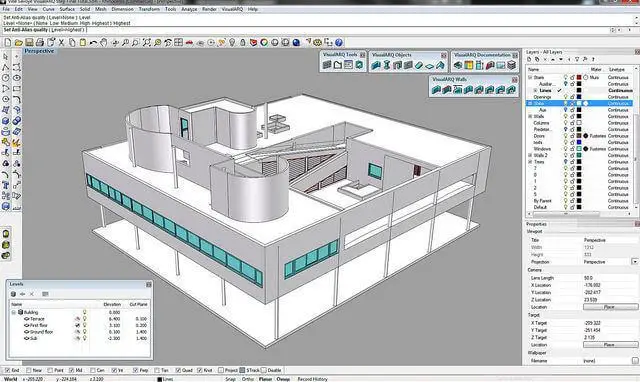Click the Undo arrow icon
The width and height of the screenshot is (640, 382).
click(x=93, y=42)
